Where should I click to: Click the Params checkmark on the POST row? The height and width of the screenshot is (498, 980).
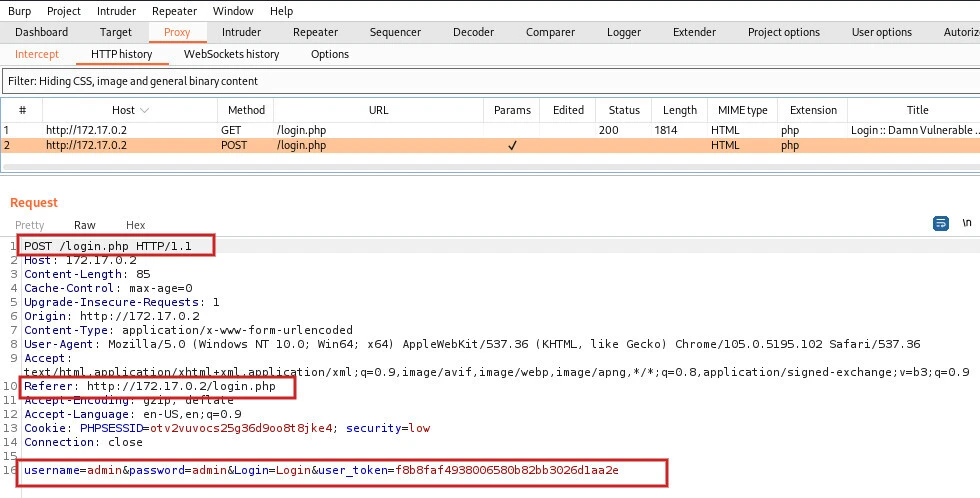click(x=512, y=146)
